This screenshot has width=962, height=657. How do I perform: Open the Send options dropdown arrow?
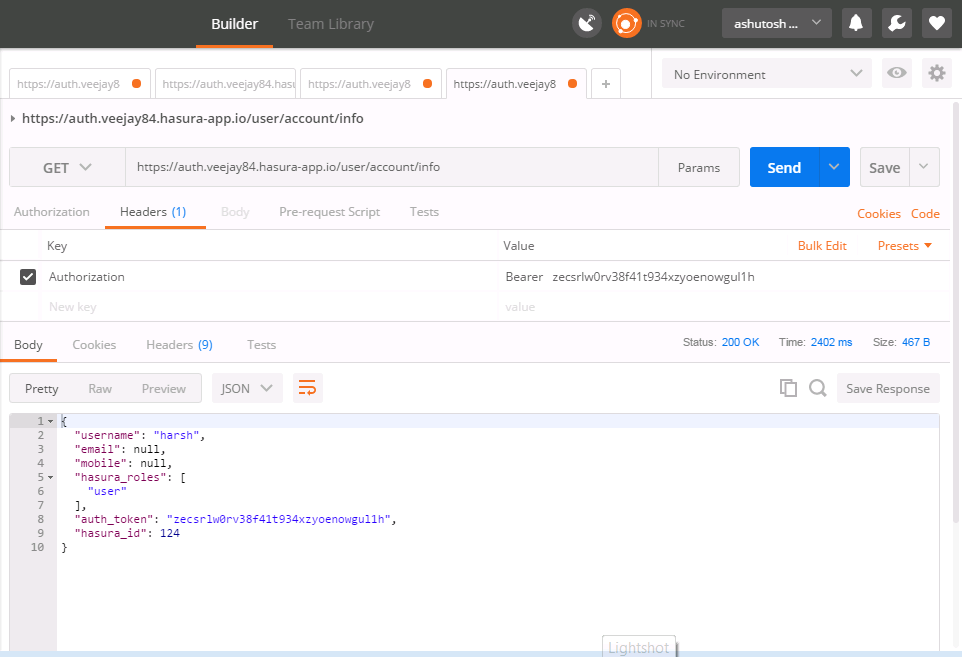click(x=834, y=167)
